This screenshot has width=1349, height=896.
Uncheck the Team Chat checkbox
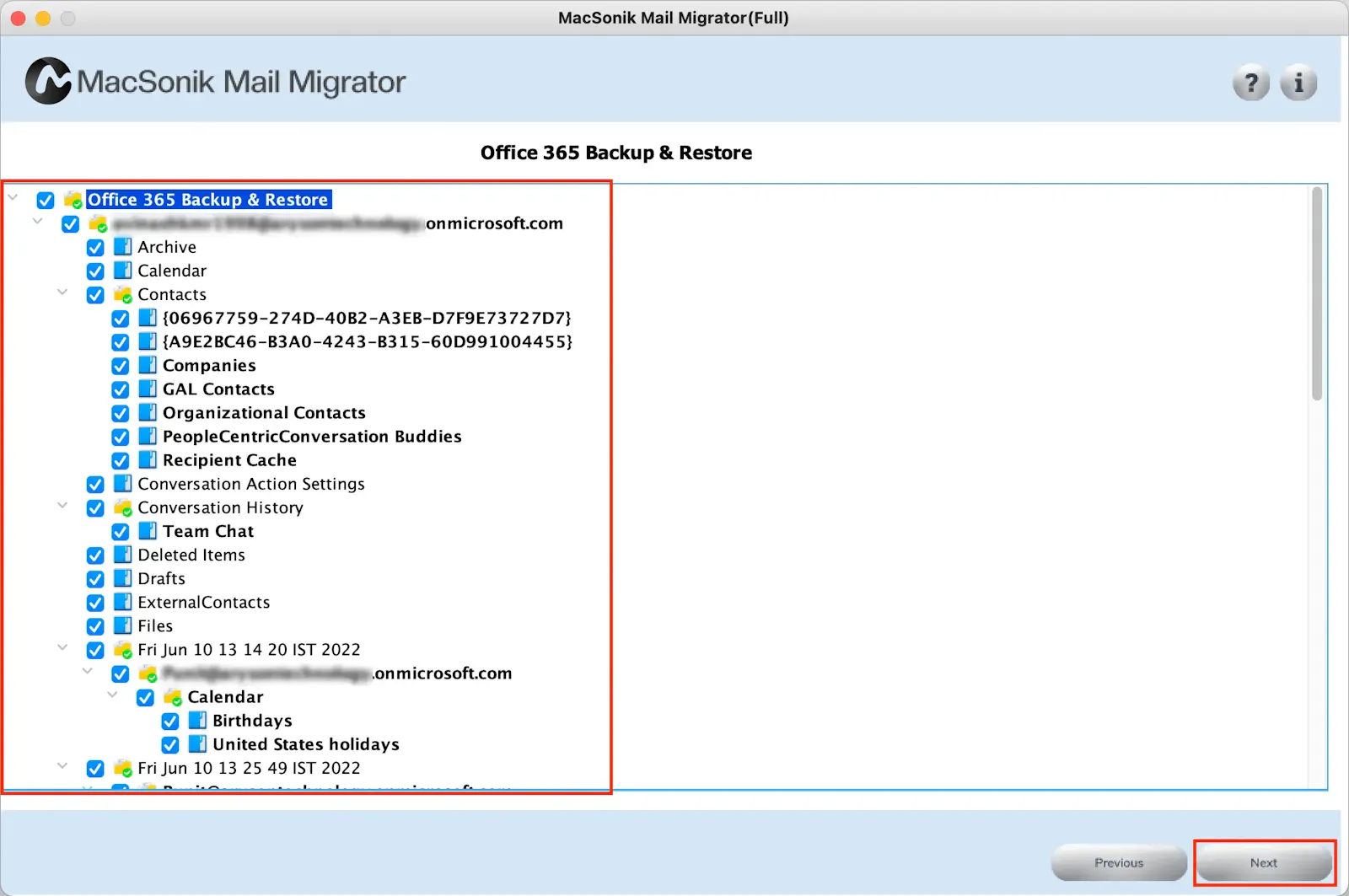121,531
